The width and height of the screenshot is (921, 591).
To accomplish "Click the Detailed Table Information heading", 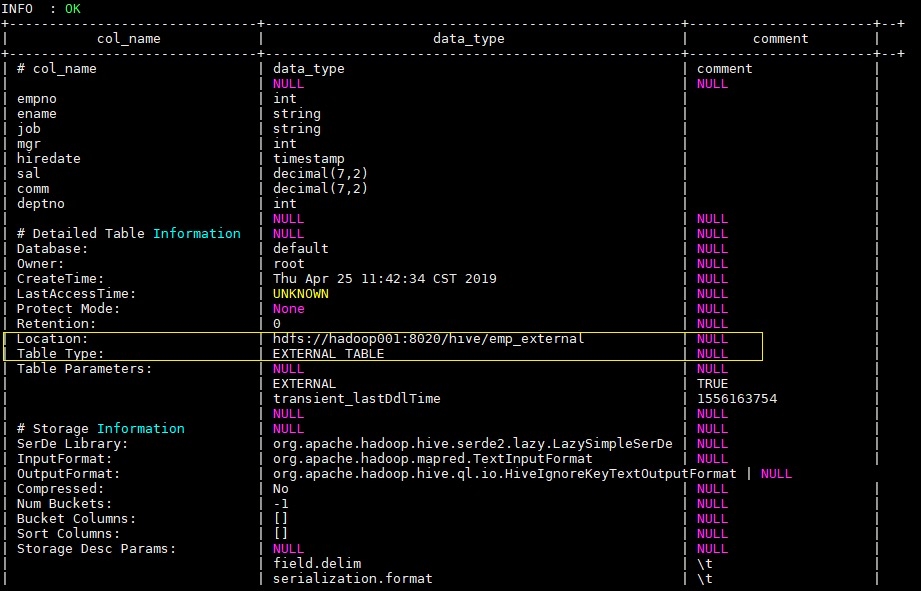I will tap(128, 234).
